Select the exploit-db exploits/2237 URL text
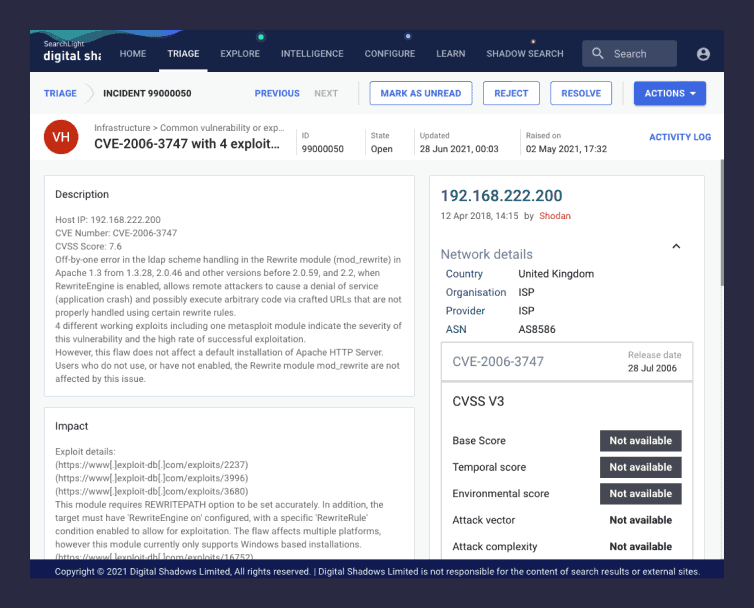Viewport: 754px width, 608px height. point(151,465)
